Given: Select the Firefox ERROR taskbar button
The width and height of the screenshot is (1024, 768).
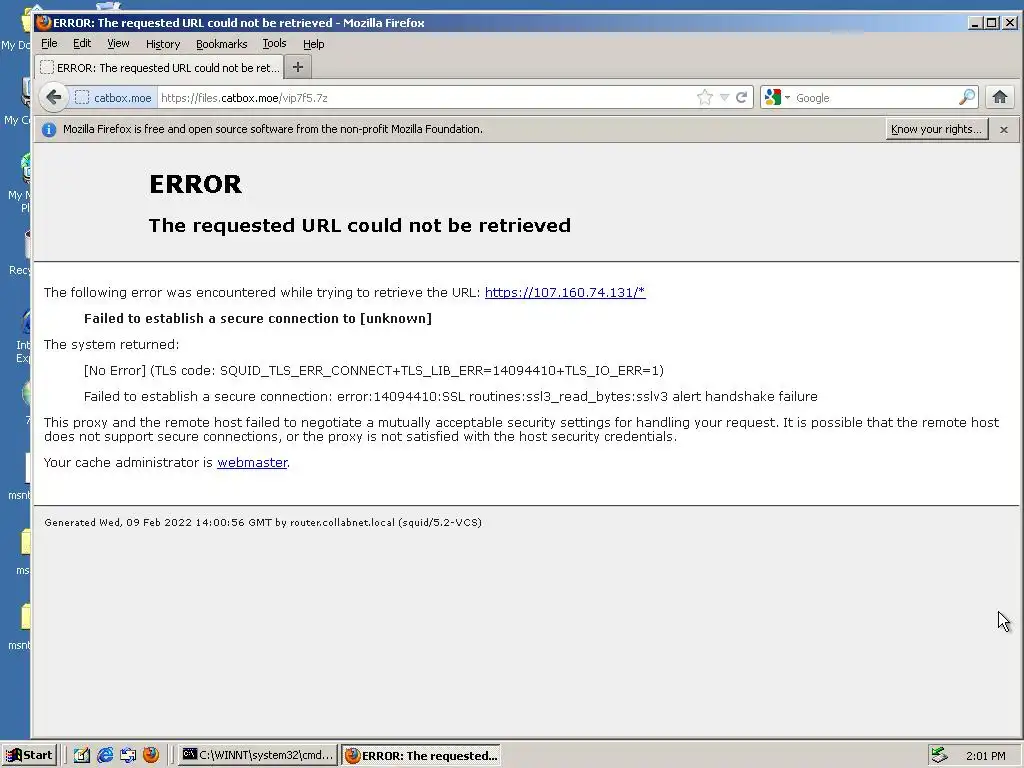Looking at the screenshot, I should pos(421,755).
